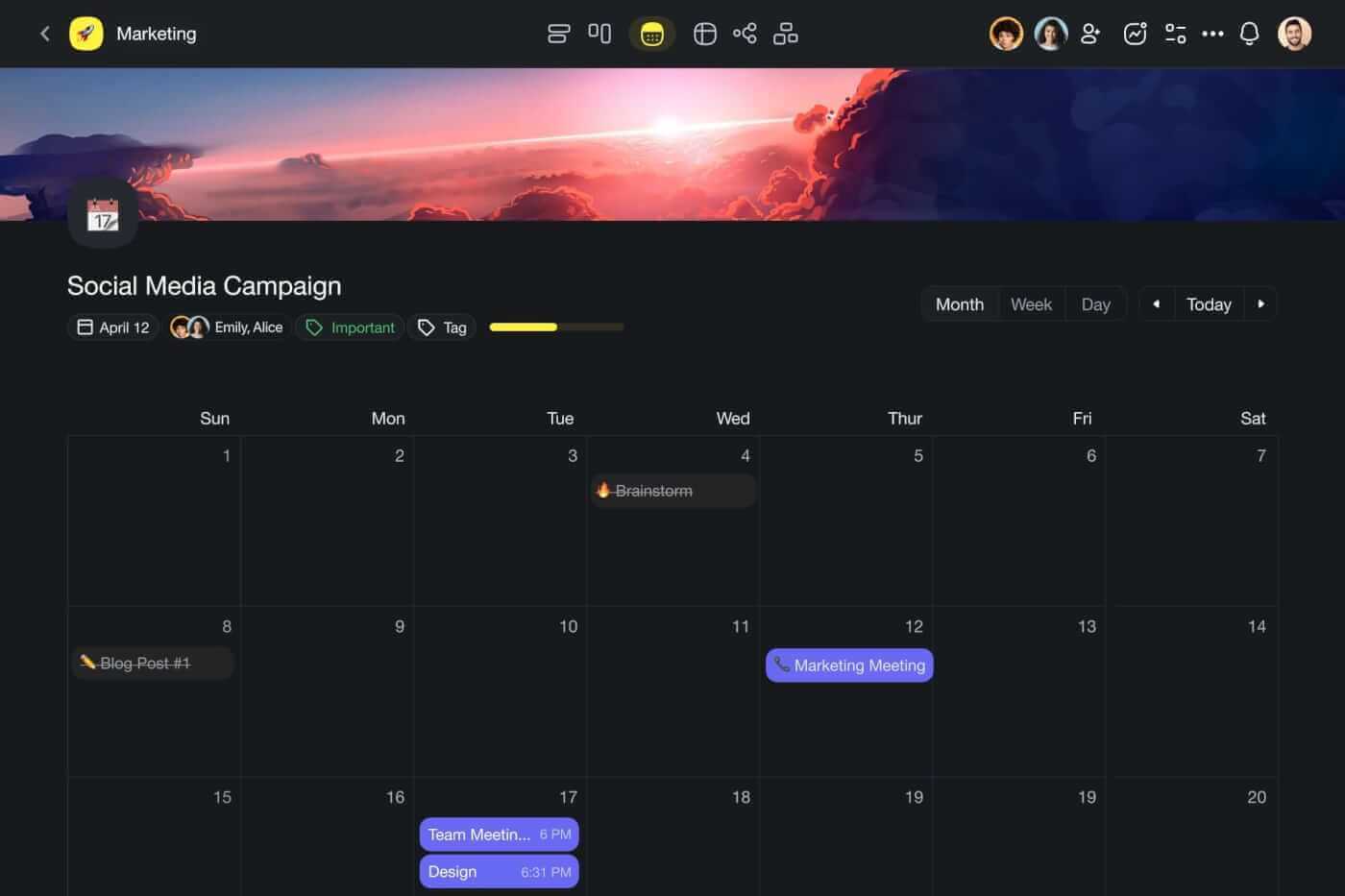Go to the previous month arrow

(1157, 304)
